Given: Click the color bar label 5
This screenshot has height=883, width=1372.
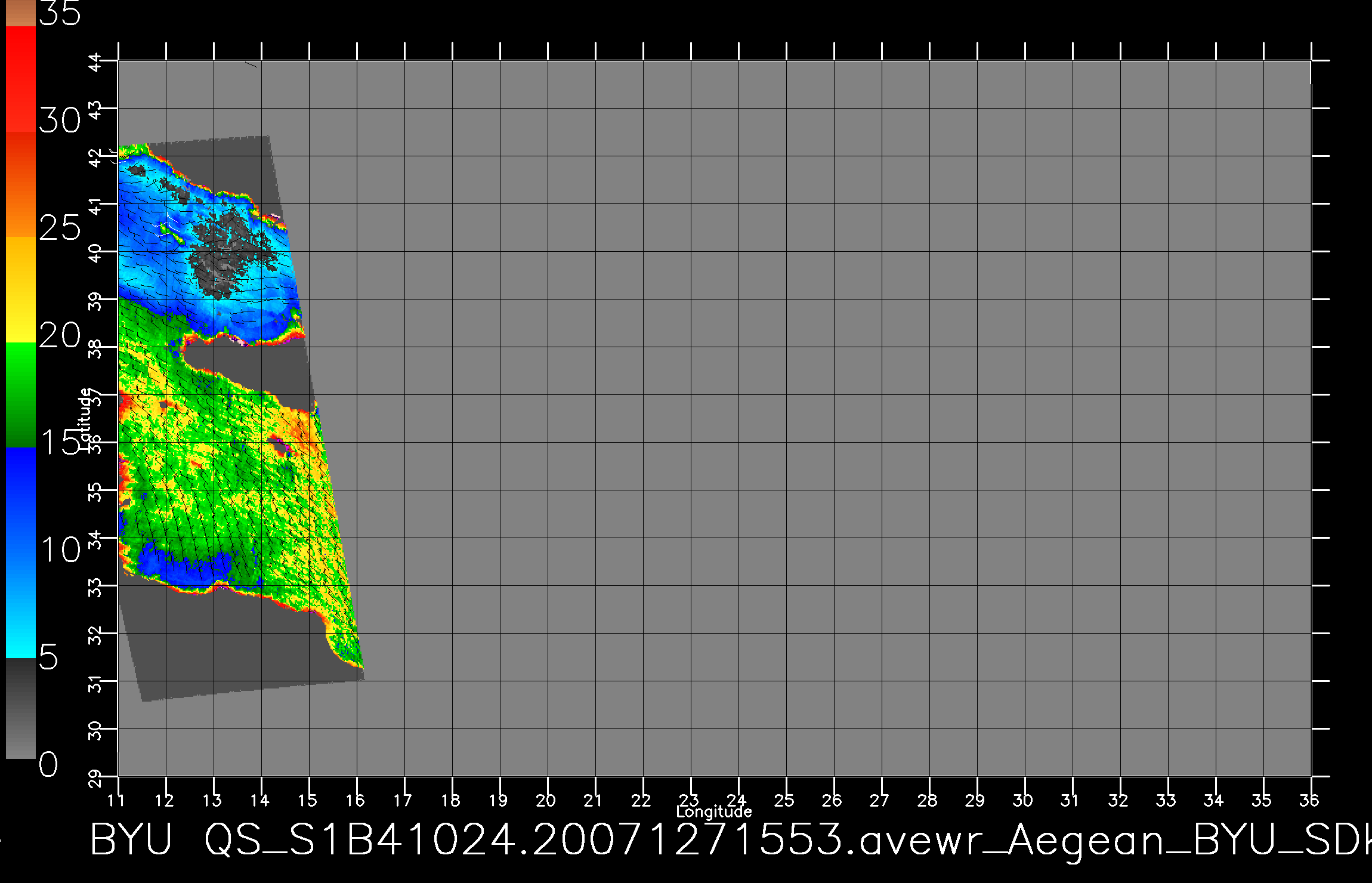Looking at the screenshot, I should [49, 657].
